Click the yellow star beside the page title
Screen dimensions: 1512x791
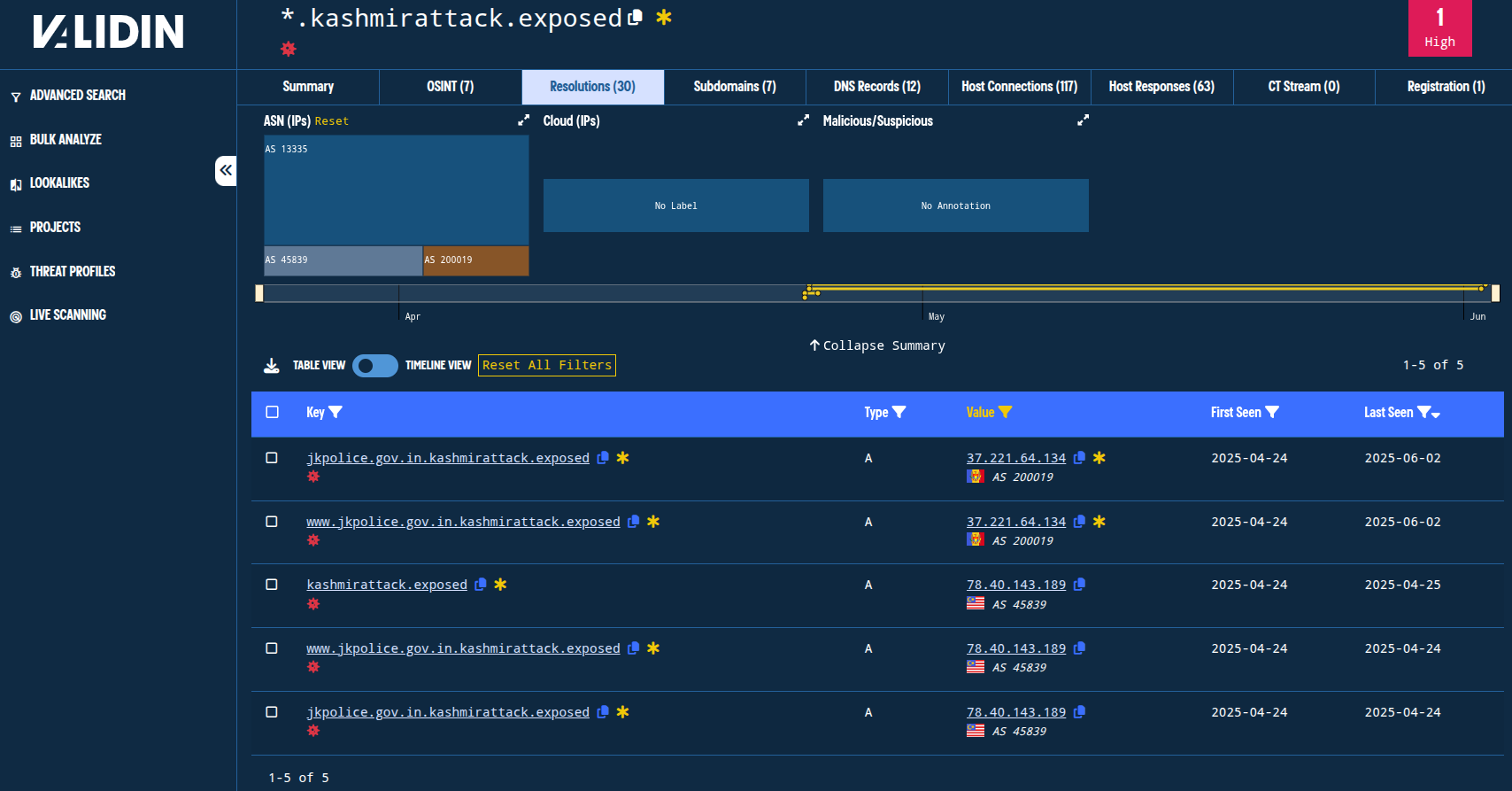664,18
